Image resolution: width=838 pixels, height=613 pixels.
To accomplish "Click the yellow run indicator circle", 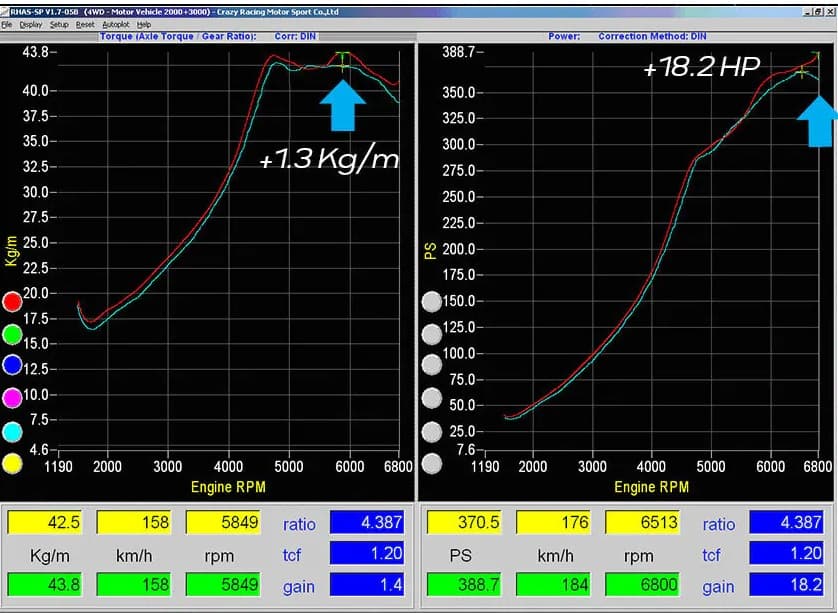I will 12,464.
